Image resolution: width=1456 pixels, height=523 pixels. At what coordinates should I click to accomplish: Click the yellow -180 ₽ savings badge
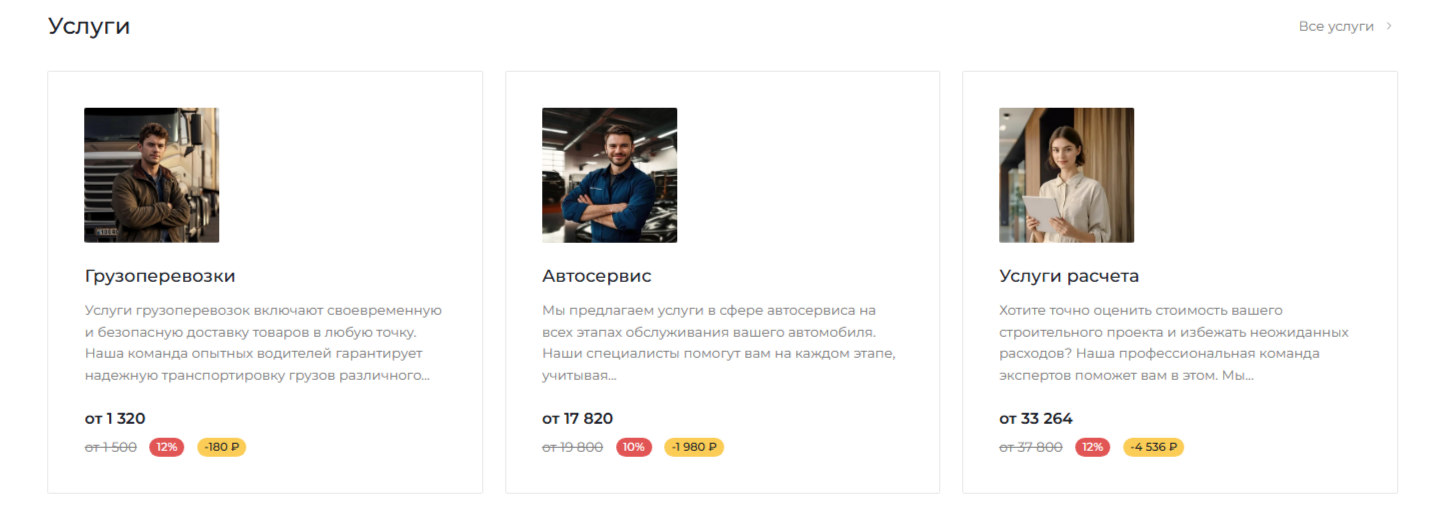click(x=221, y=447)
